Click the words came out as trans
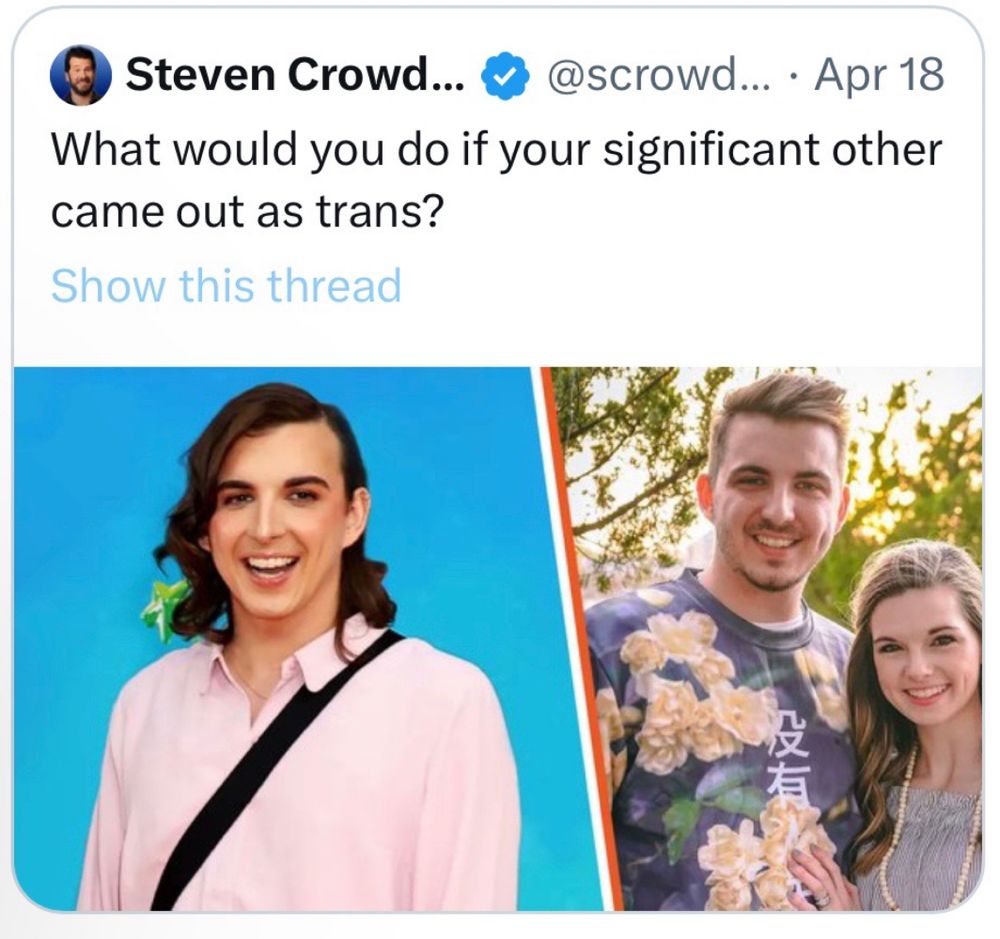The image size is (1000, 939). 246,212
